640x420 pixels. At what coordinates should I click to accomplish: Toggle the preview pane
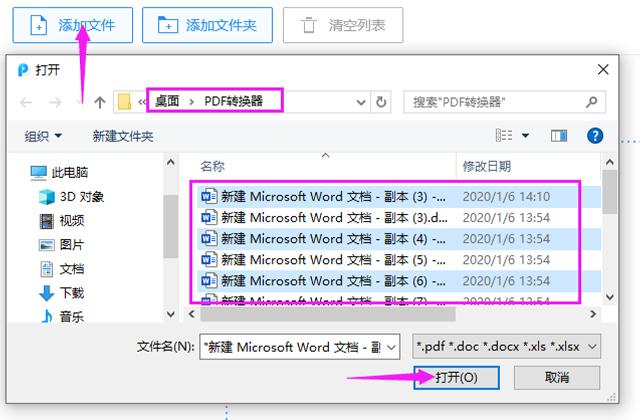coord(559,136)
